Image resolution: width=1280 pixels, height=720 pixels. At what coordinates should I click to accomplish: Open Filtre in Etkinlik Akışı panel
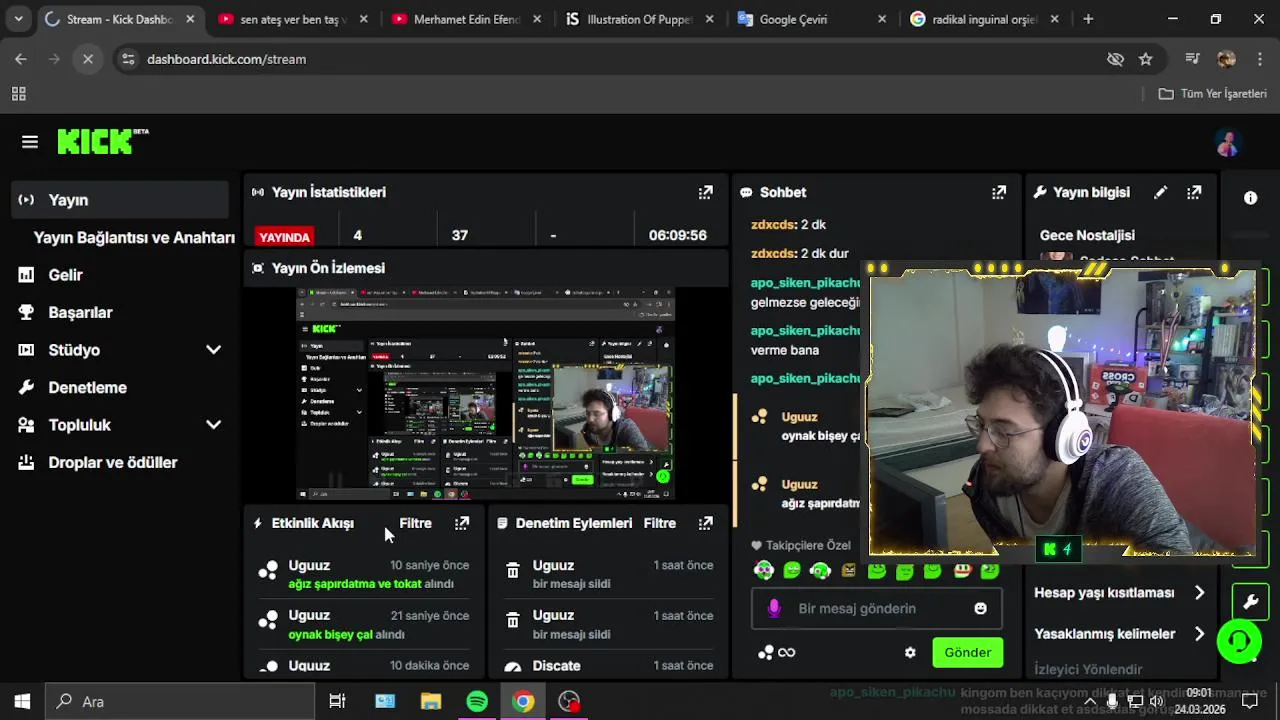point(415,523)
